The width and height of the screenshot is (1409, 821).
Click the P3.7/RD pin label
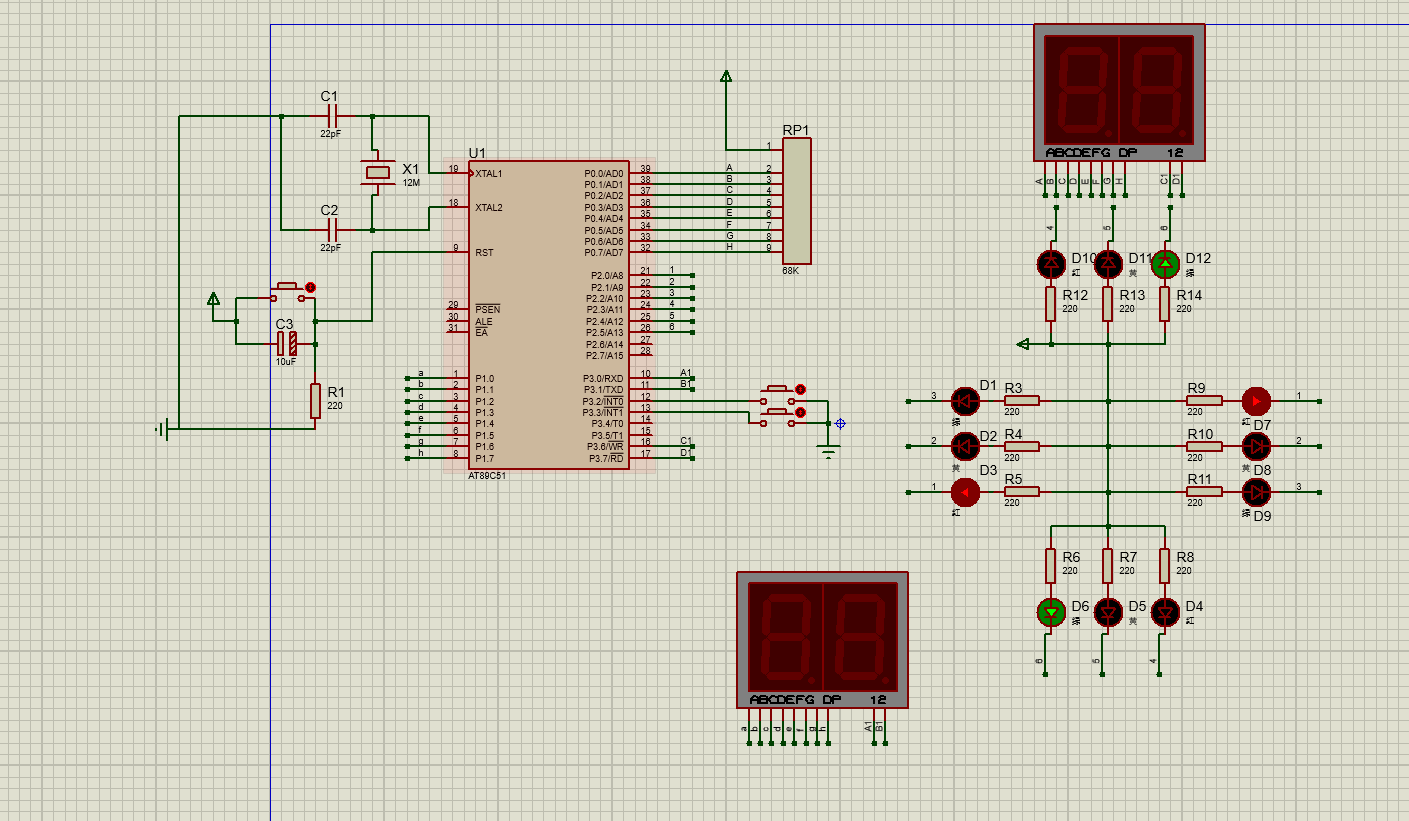coord(604,458)
